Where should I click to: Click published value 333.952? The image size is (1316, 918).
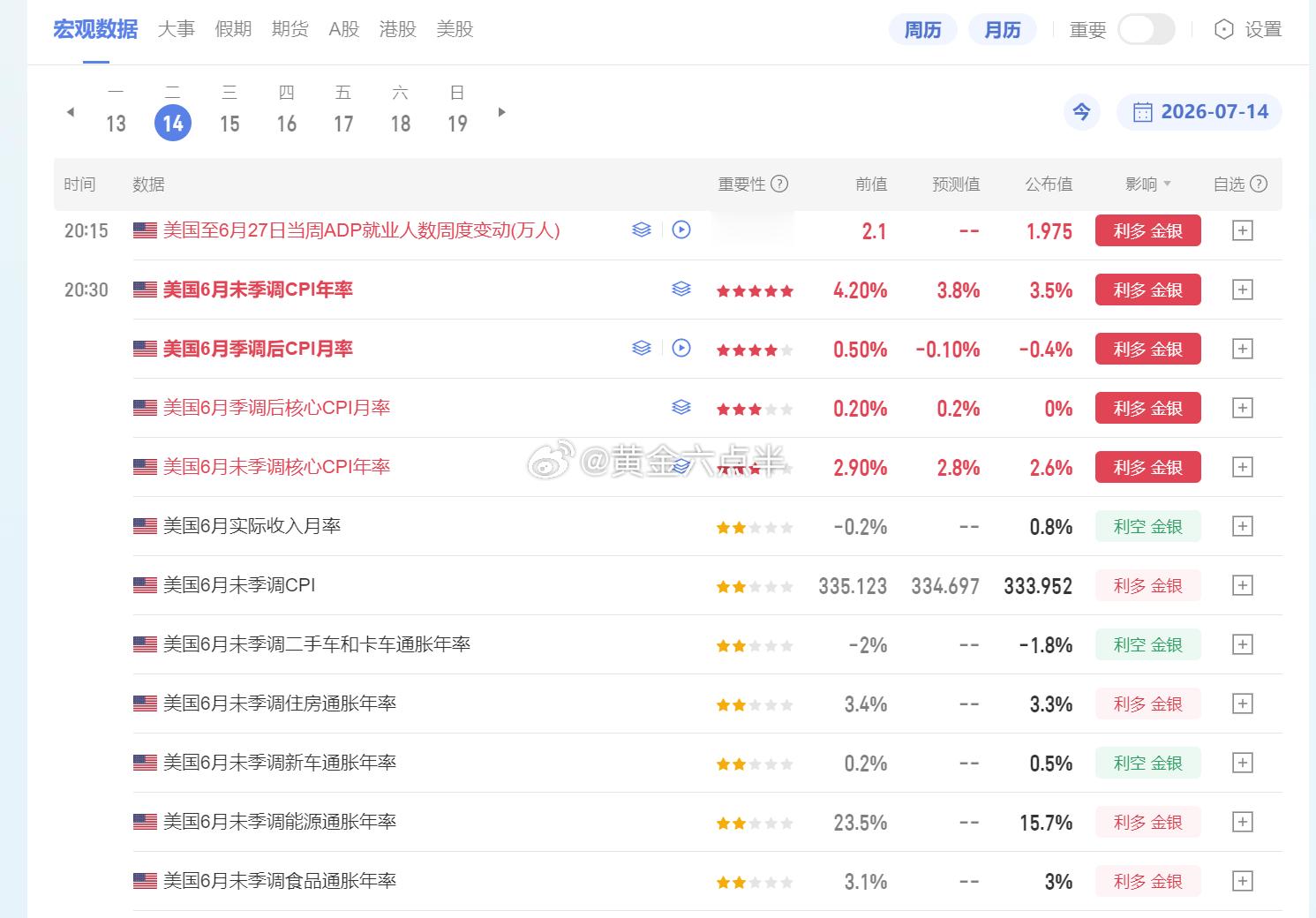point(1038,586)
